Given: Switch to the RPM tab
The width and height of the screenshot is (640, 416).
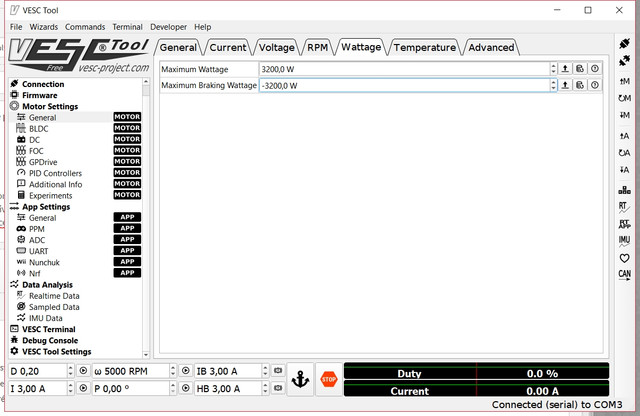Looking at the screenshot, I should (x=317, y=47).
